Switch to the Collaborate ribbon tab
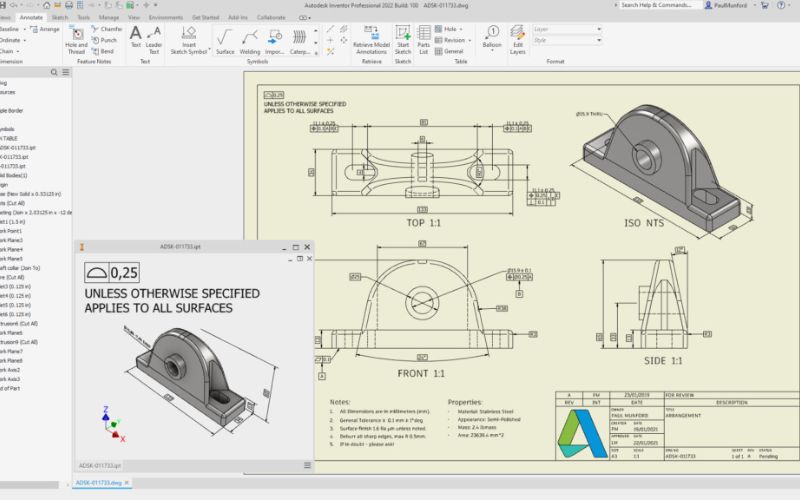The height and width of the screenshot is (500, 800). [x=271, y=17]
